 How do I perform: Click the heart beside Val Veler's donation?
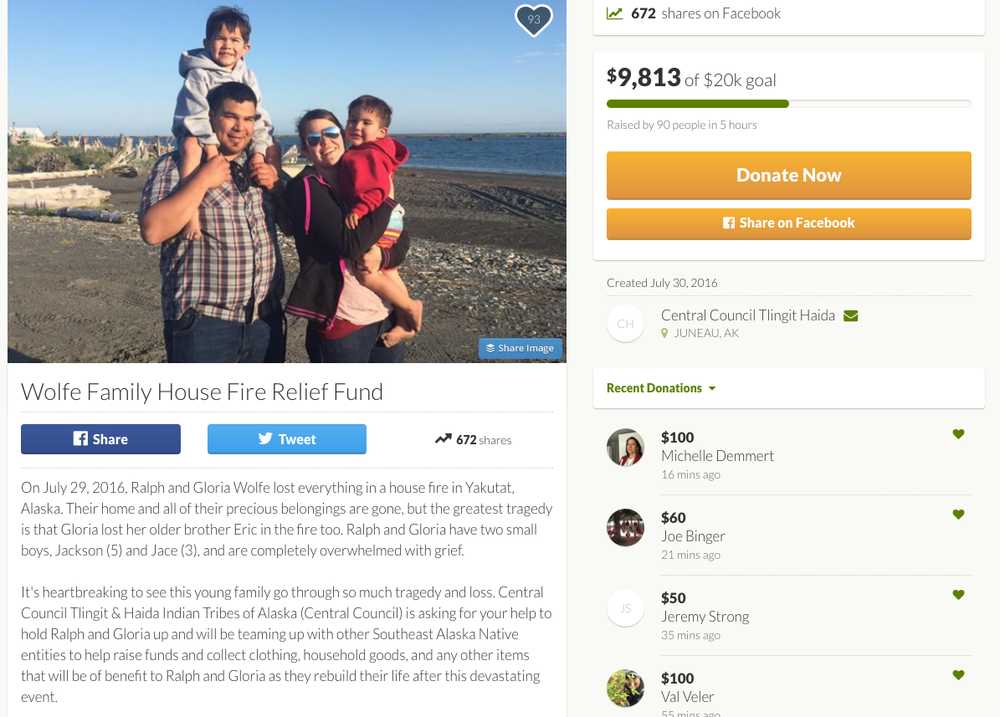pyautogui.click(x=958, y=675)
